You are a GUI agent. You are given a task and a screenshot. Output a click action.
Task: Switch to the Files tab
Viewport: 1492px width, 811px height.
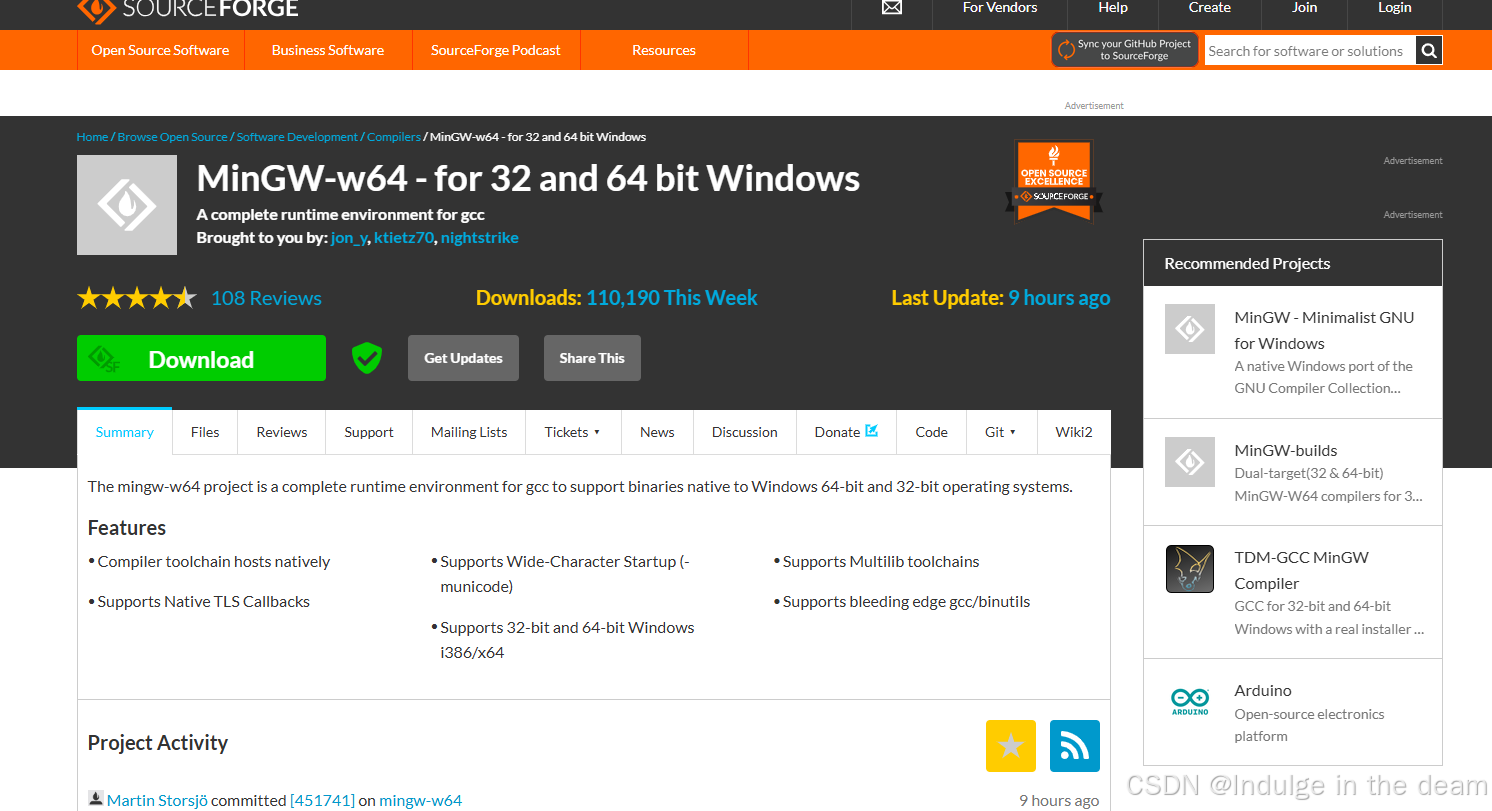coord(205,432)
